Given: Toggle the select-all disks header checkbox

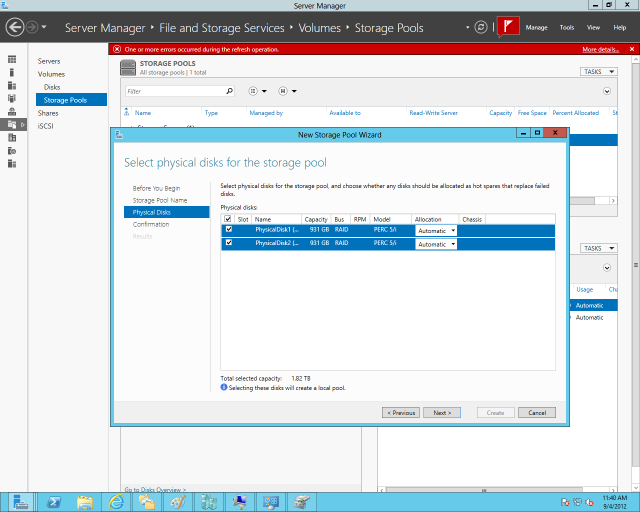Looking at the screenshot, I should click(x=228, y=219).
